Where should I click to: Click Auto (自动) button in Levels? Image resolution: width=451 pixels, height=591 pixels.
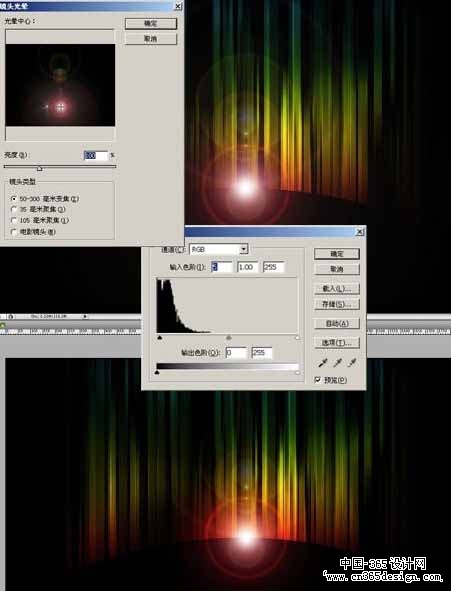337,323
